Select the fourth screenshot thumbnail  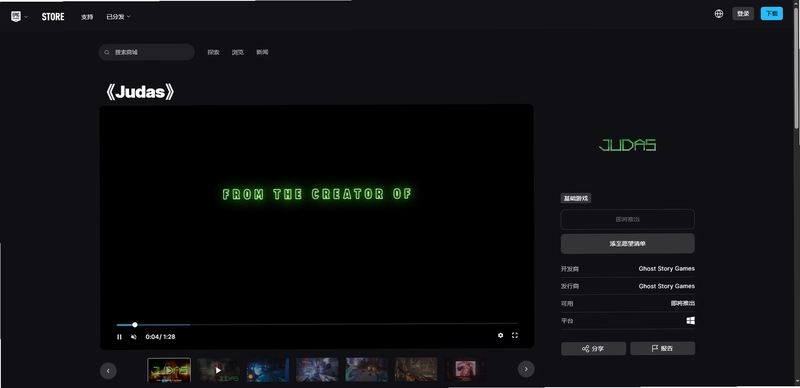tap(317, 370)
